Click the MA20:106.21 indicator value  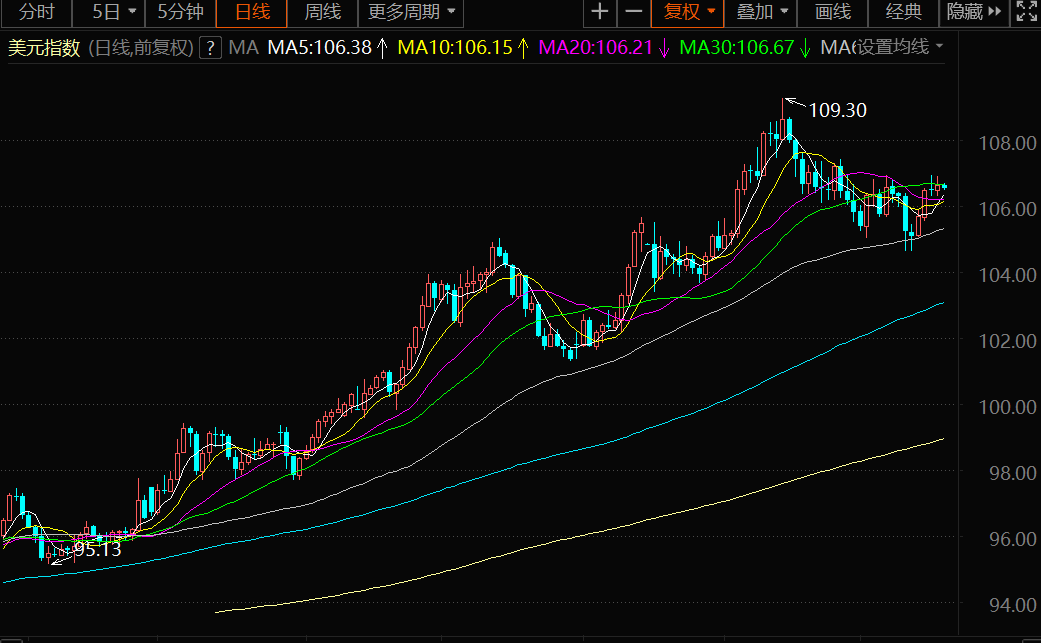[596, 48]
